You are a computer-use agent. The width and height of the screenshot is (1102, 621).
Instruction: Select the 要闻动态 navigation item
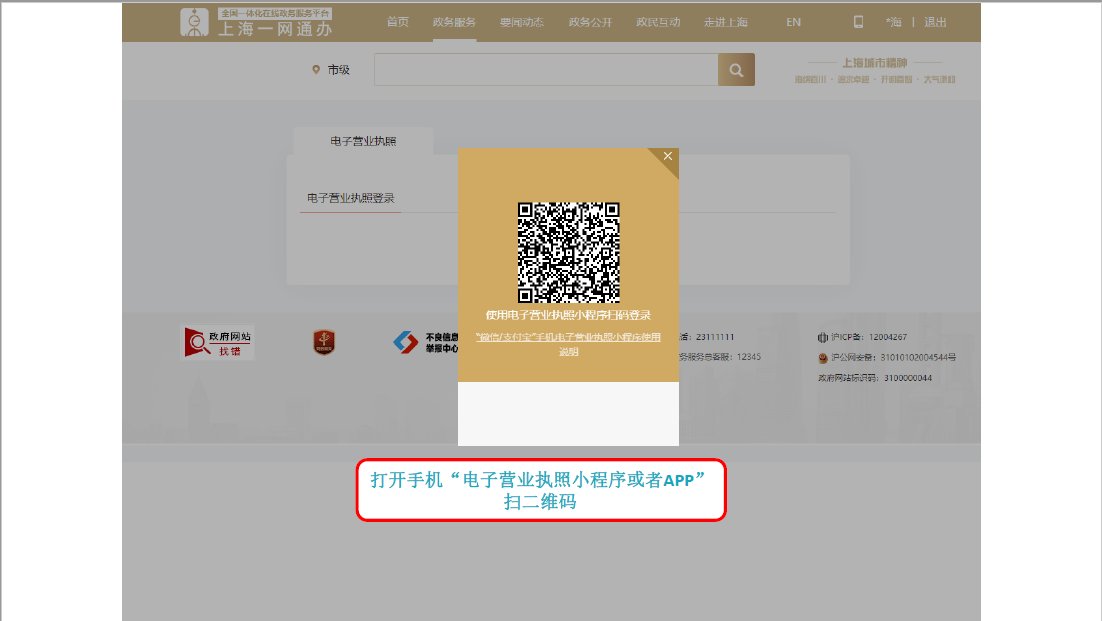click(x=522, y=22)
